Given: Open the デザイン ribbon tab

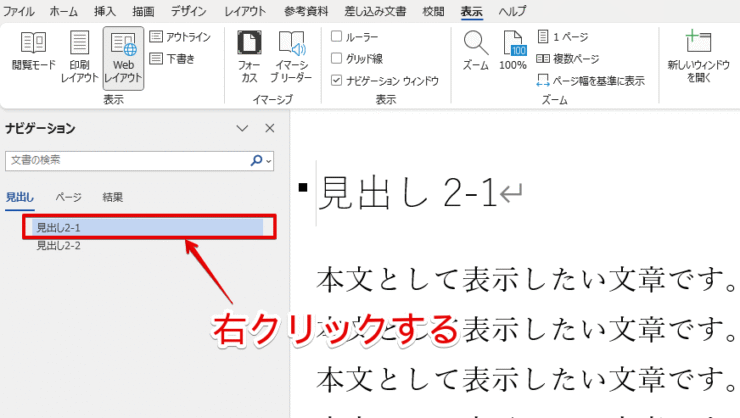Looking at the screenshot, I should (189, 11).
